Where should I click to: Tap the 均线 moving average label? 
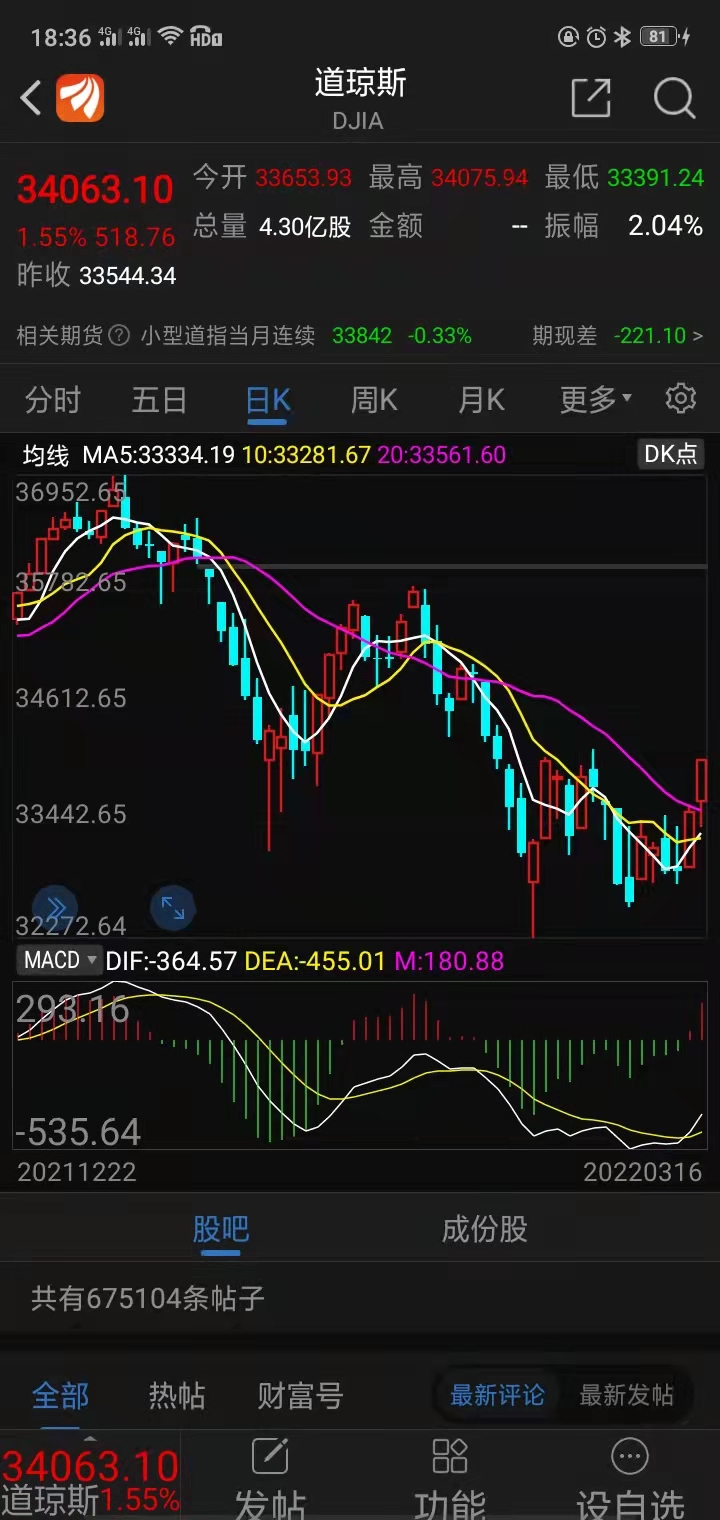pyautogui.click(x=46, y=455)
